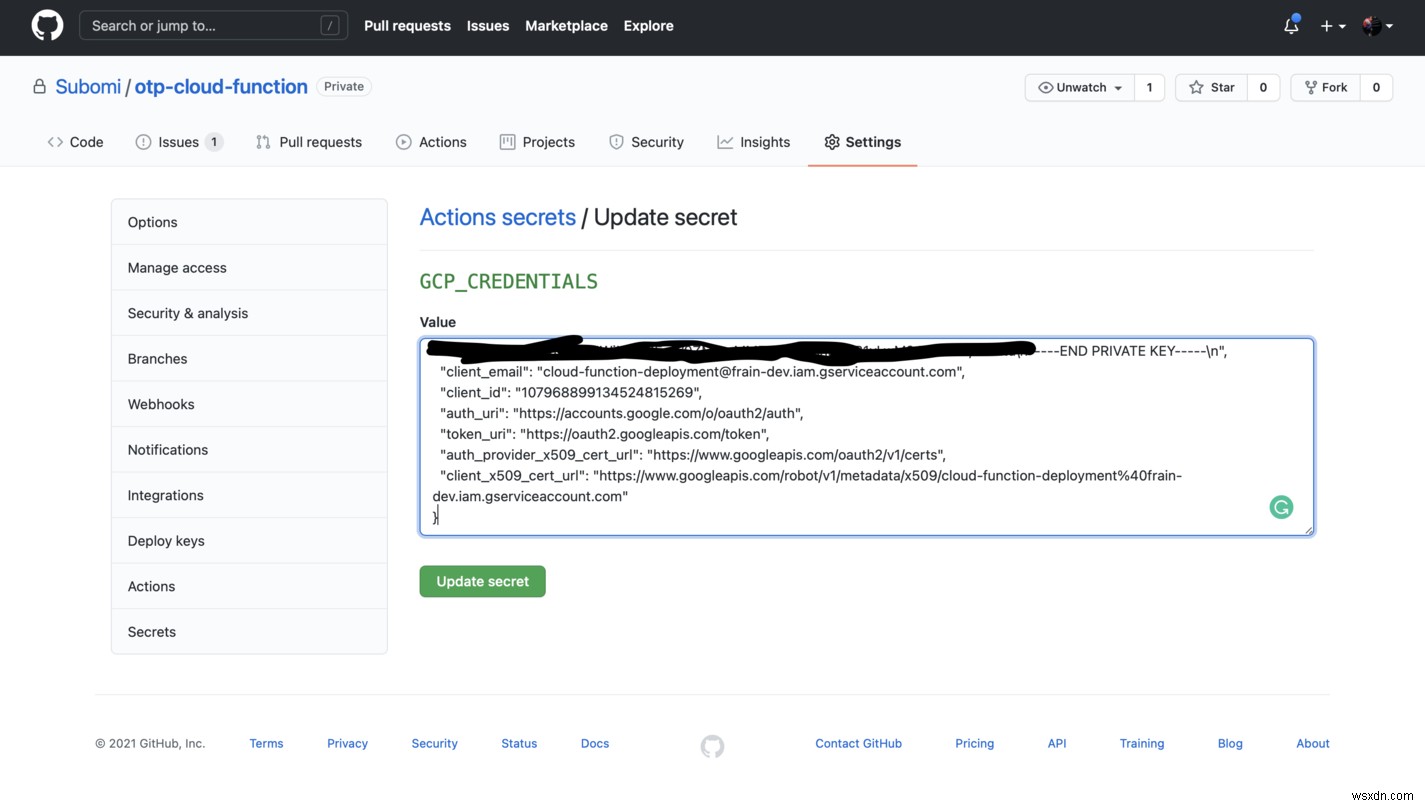The width and height of the screenshot is (1425, 806).
Task: Click the GitHub Octocat logo in header
Action: 47,26
